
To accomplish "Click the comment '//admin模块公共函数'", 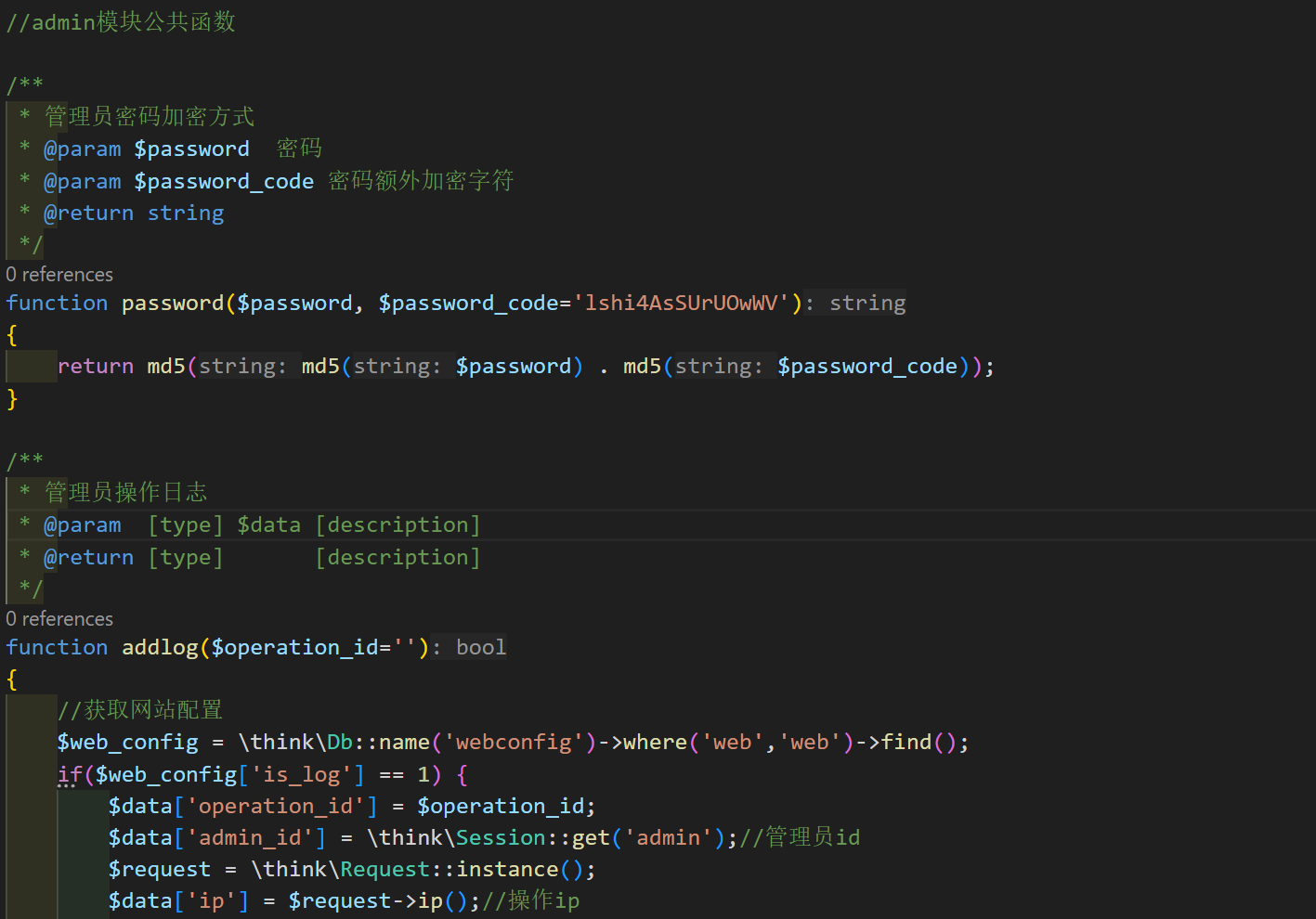I will click(121, 22).
